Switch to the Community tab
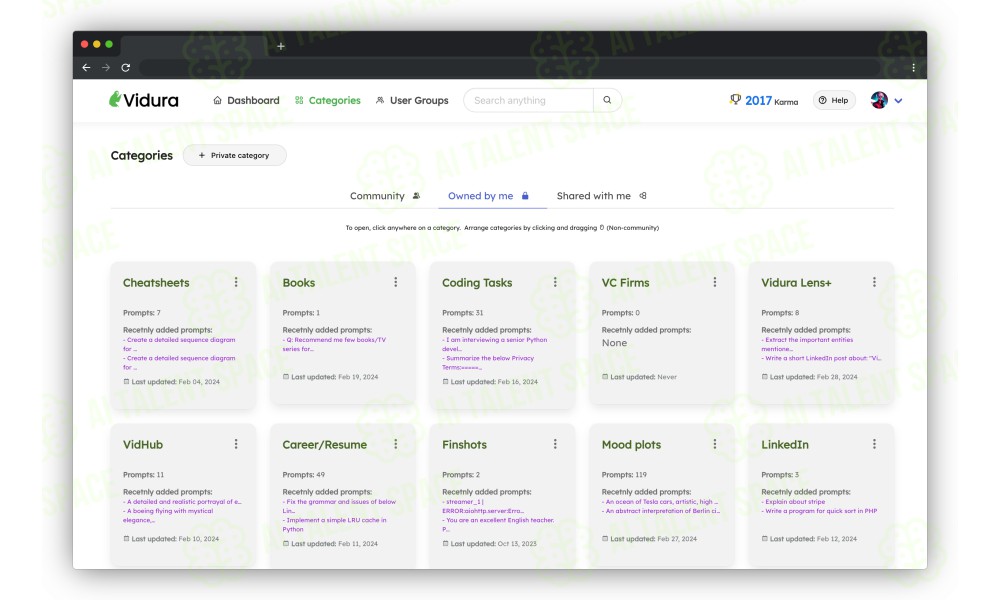The width and height of the screenshot is (1000, 600). click(x=385, y=196)
